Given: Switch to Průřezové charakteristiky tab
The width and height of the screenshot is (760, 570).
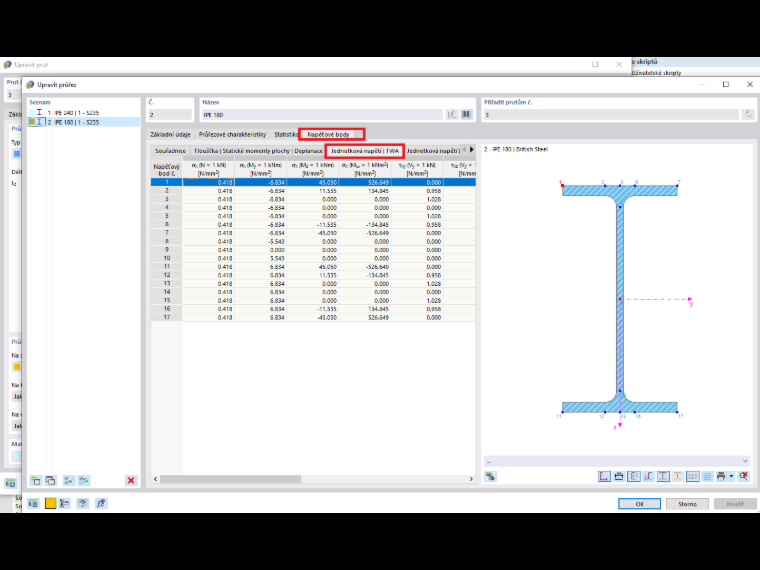Looking at the screenshot, I should [232, 134].
